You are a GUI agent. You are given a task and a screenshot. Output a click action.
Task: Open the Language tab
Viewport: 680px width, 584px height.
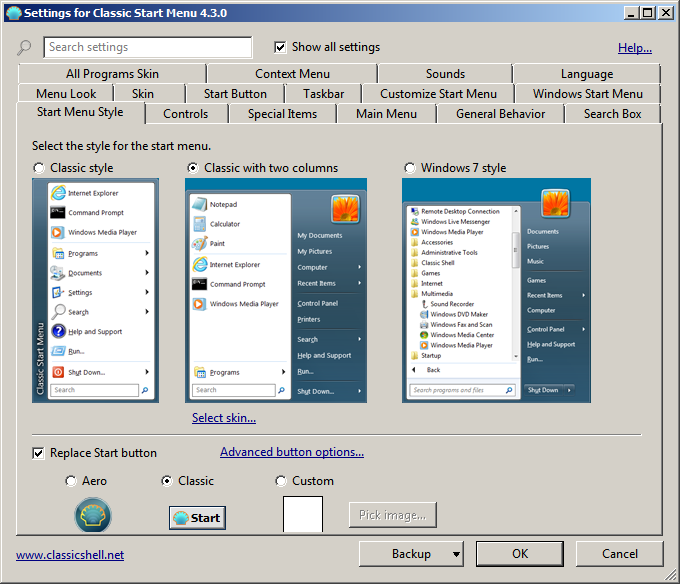point(587,74)
